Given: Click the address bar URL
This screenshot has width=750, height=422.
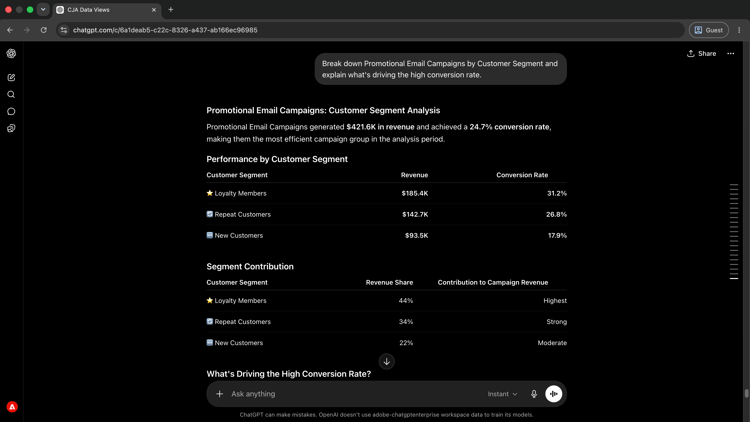Looking at the screenshot, I should coord(165,30).
